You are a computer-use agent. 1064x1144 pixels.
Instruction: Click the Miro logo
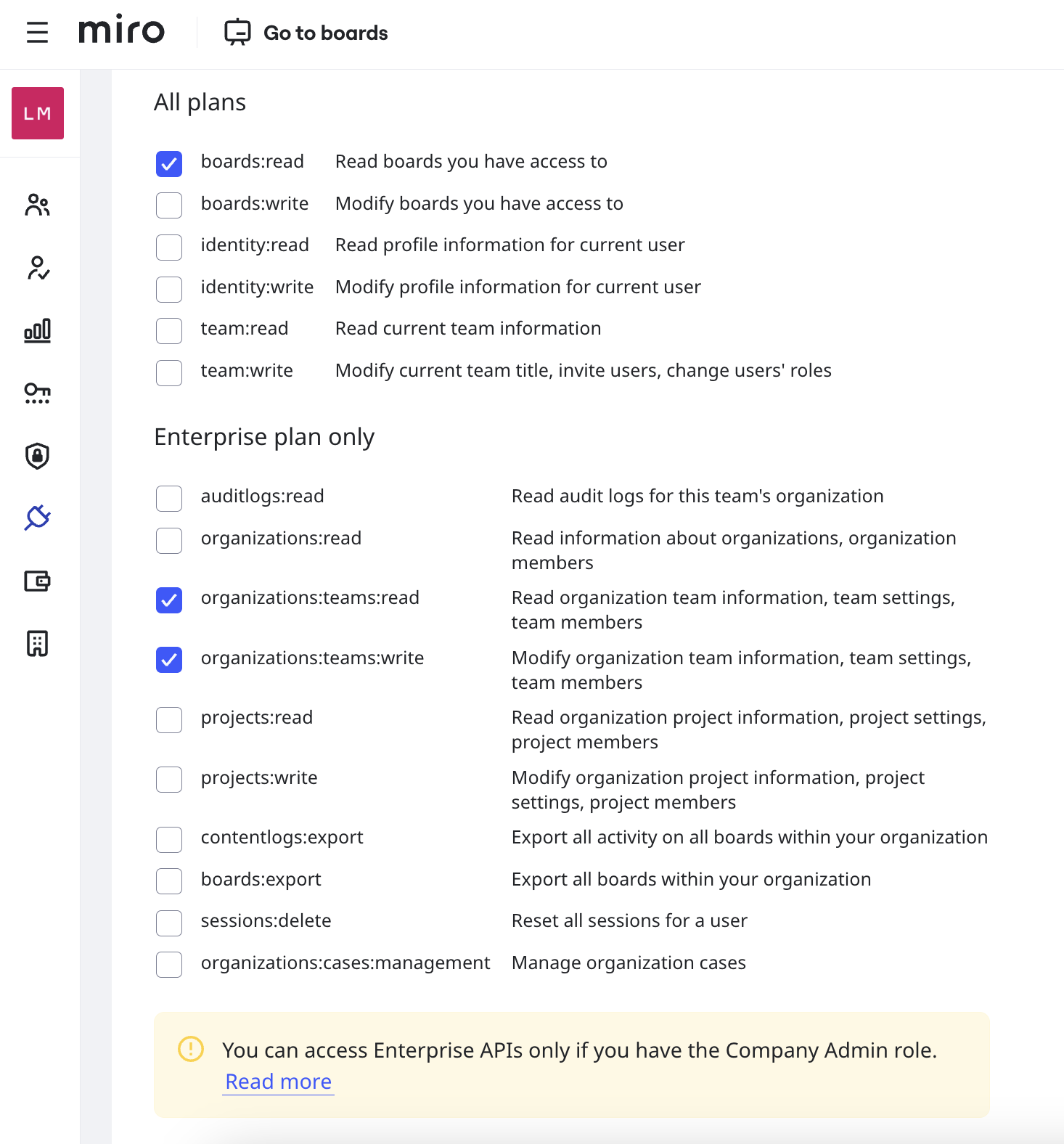(122, 30)
